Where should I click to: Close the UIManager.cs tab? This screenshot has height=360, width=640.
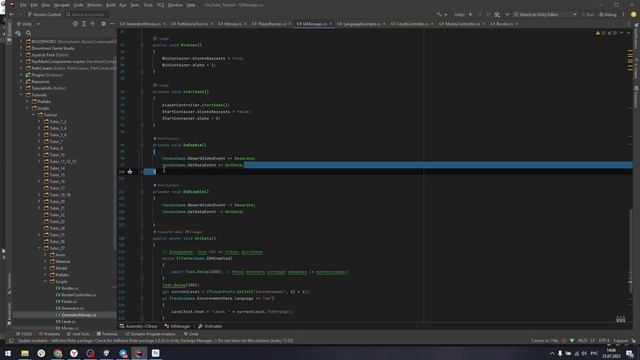[331, 24]
